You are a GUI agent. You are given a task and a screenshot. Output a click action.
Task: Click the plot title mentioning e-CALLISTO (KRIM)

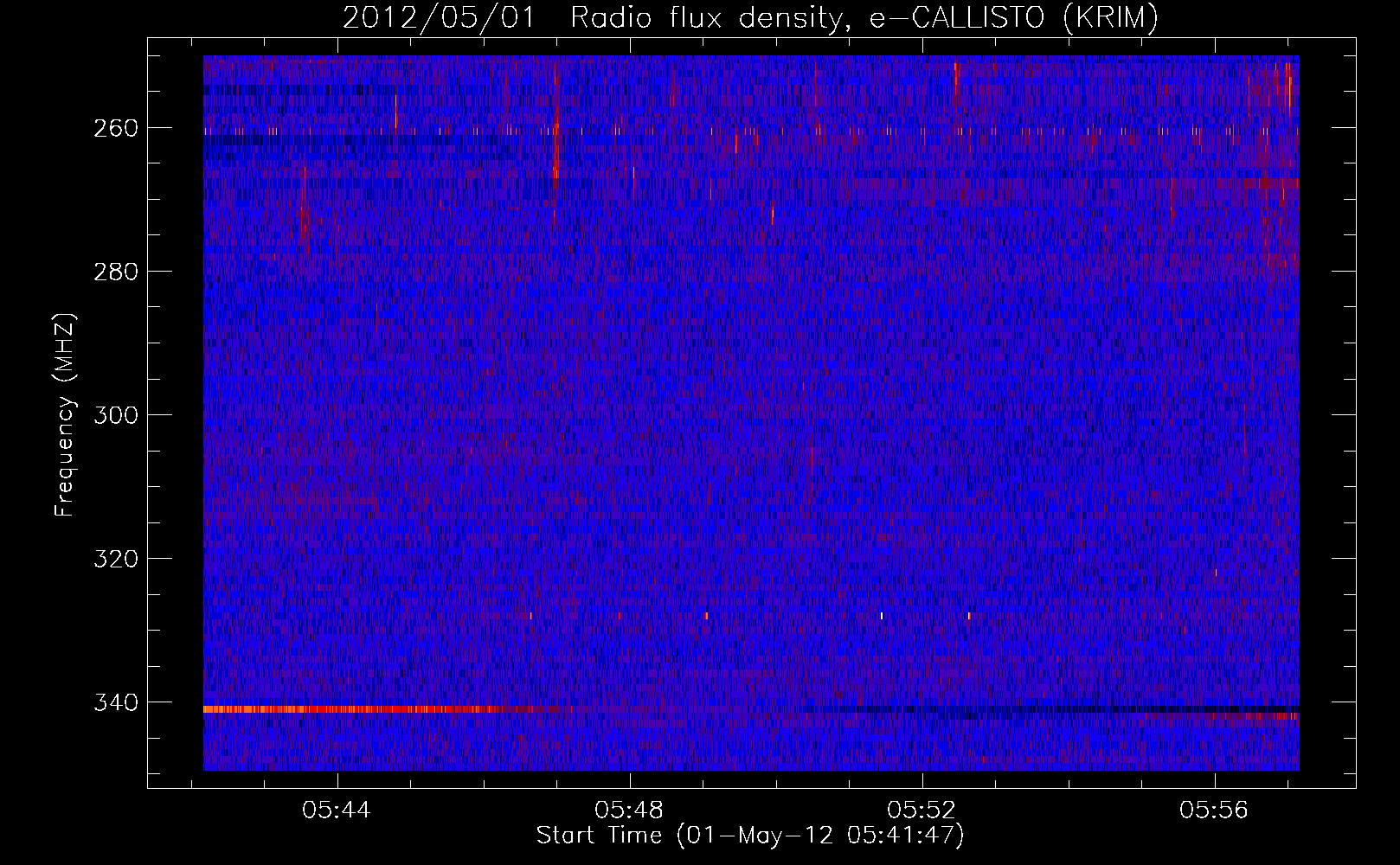pos(750,18)
